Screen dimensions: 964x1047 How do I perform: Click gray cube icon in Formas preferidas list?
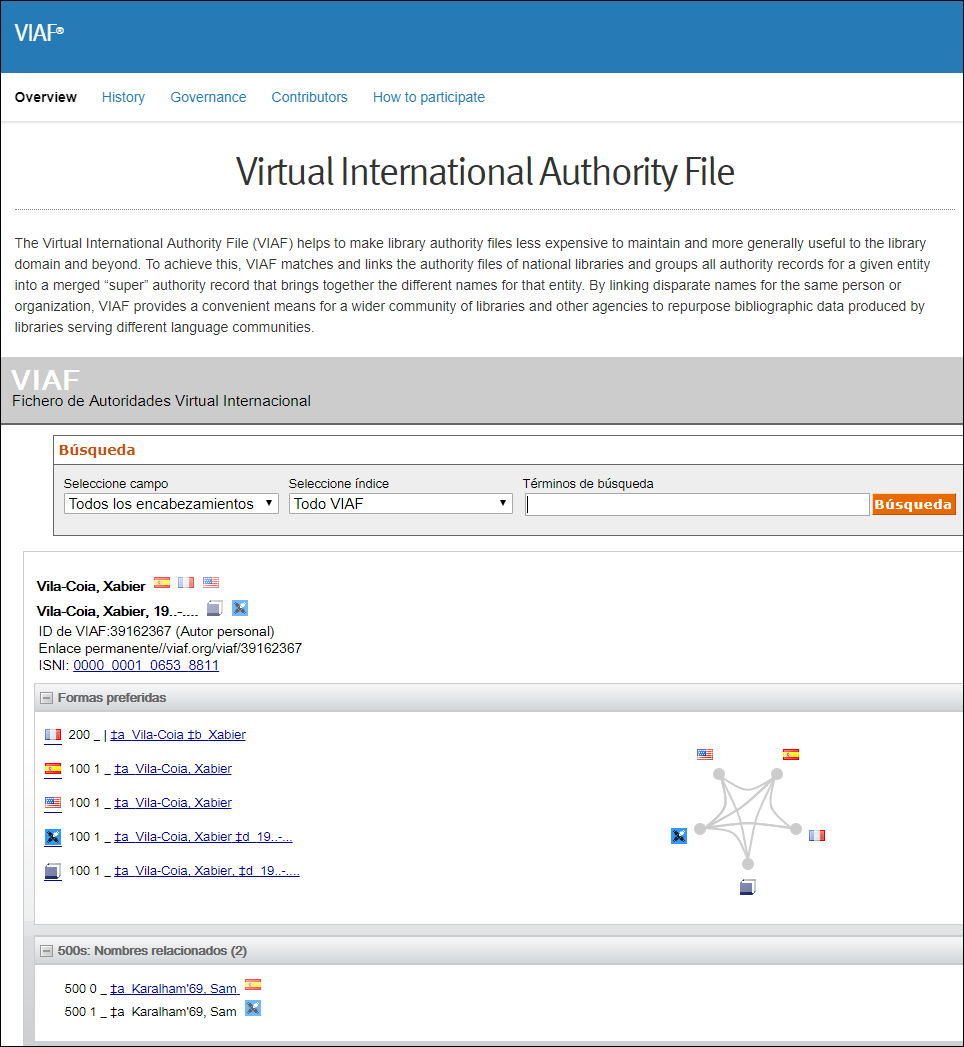[53, 871]
